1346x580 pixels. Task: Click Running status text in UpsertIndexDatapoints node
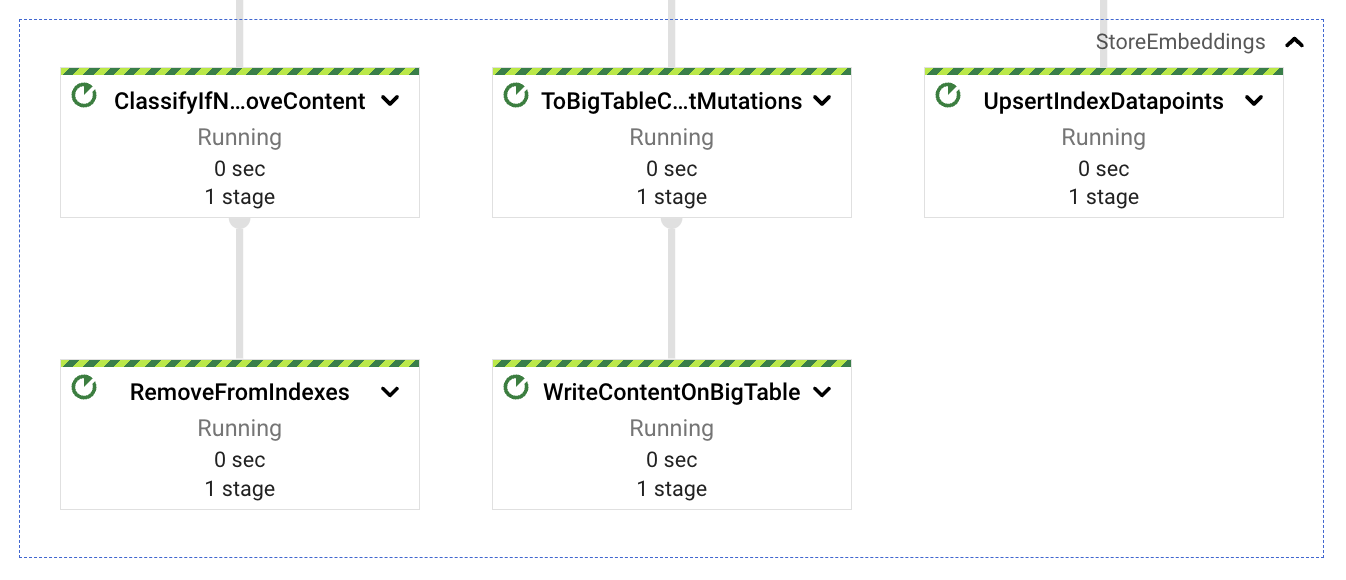pyautogui.click(x=1103, y=137)
